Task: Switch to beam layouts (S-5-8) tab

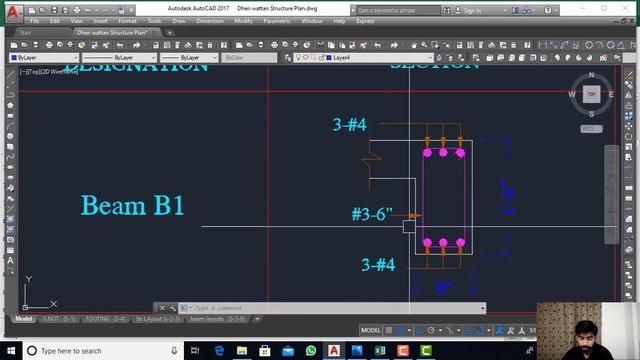Action: 218,319
